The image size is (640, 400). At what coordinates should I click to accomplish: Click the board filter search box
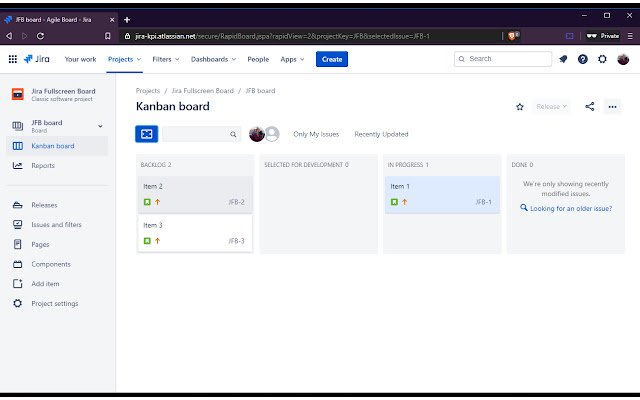tap(201, 134)
